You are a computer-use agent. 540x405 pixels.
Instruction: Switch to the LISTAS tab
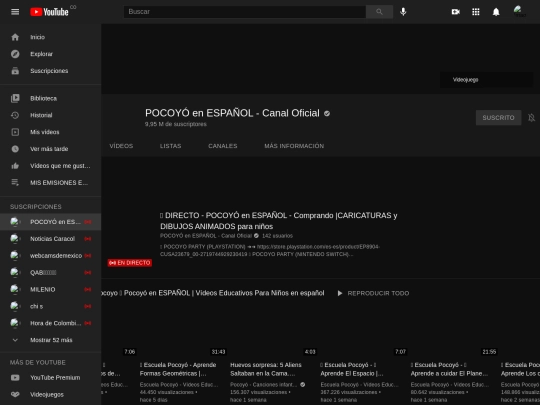point(170,146)
